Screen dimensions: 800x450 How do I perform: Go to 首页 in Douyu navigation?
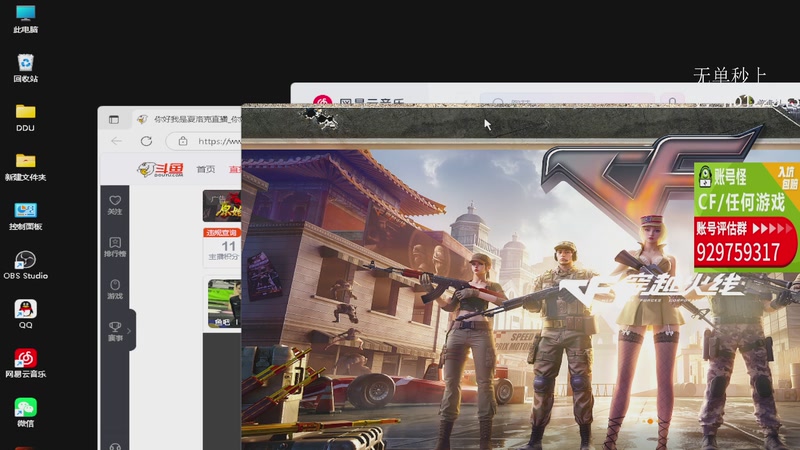[x=206, y=169]
